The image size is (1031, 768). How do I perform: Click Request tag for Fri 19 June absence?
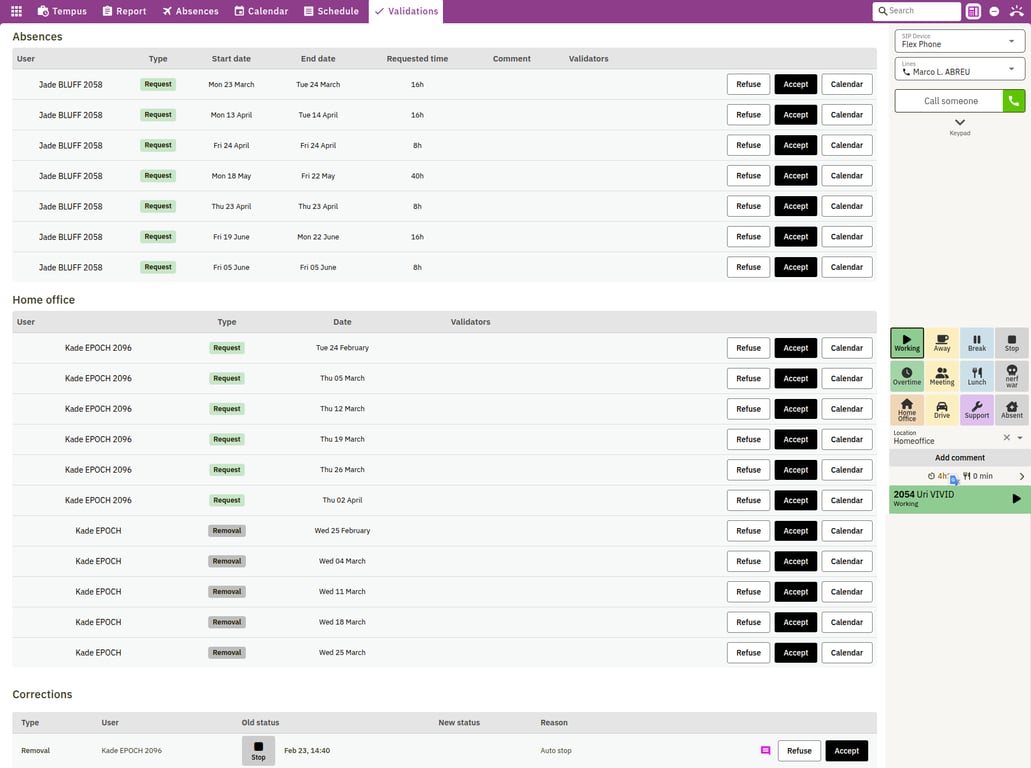tap(158, 237)
